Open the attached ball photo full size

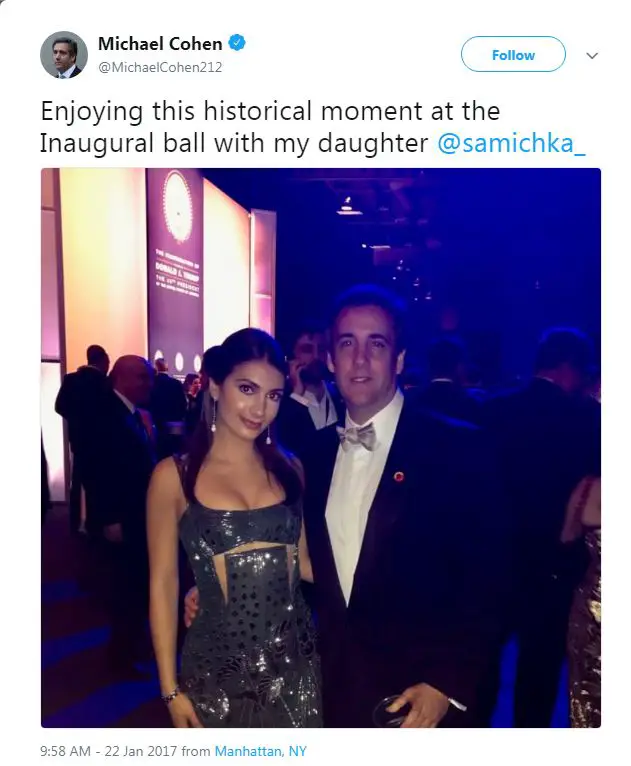(x=321, y=447)
